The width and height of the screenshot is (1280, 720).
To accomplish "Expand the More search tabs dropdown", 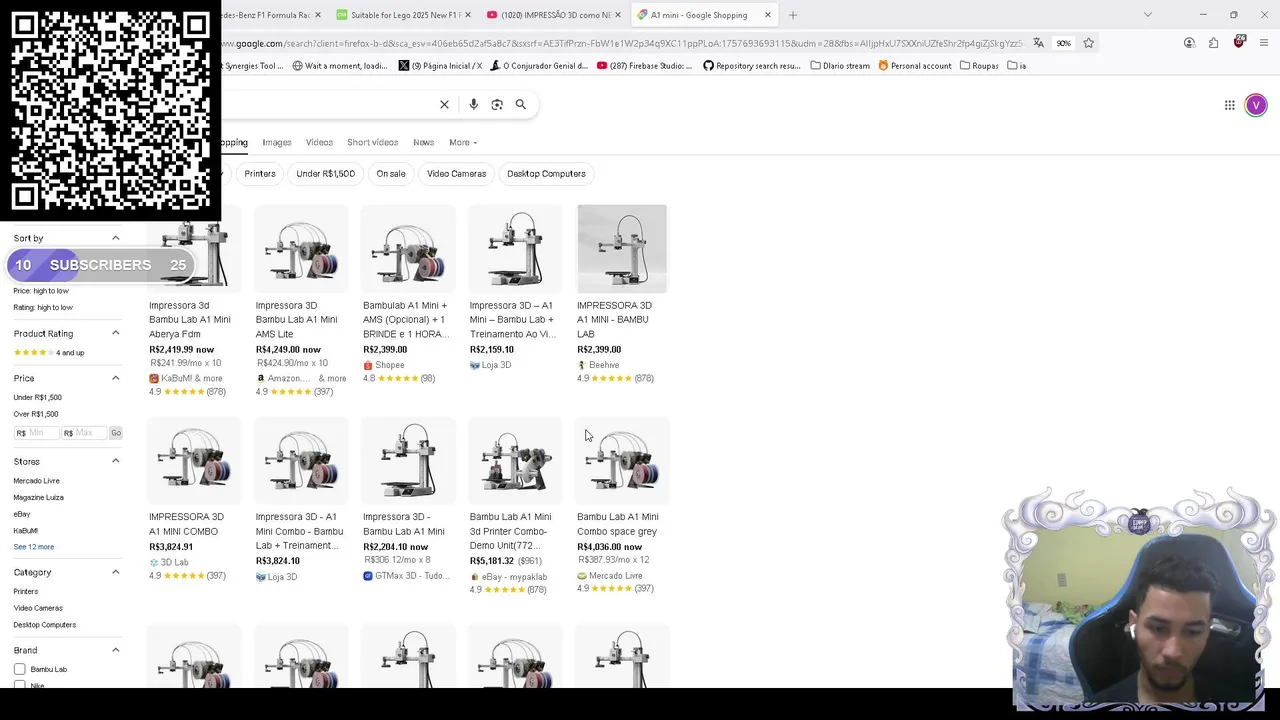I will click(x=463, y=142).
